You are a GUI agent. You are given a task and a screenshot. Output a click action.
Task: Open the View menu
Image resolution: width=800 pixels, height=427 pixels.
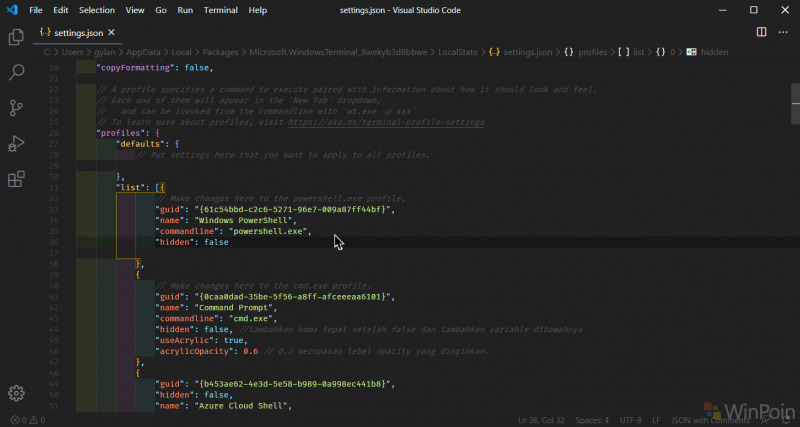(x=135, y=10)
